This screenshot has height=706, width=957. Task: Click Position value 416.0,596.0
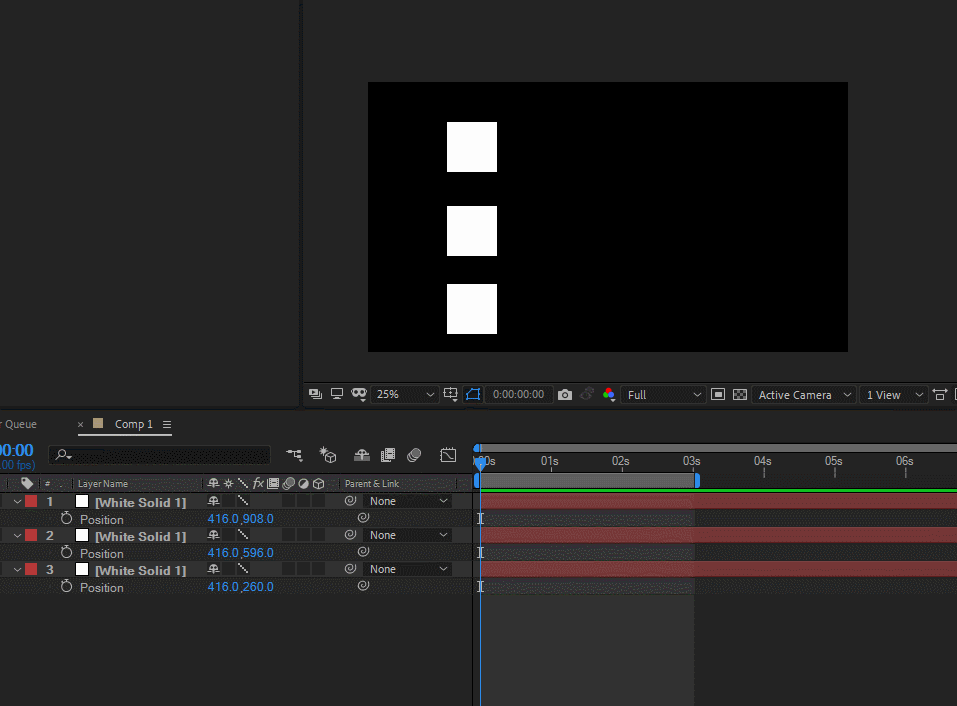(x=240, y=553)
